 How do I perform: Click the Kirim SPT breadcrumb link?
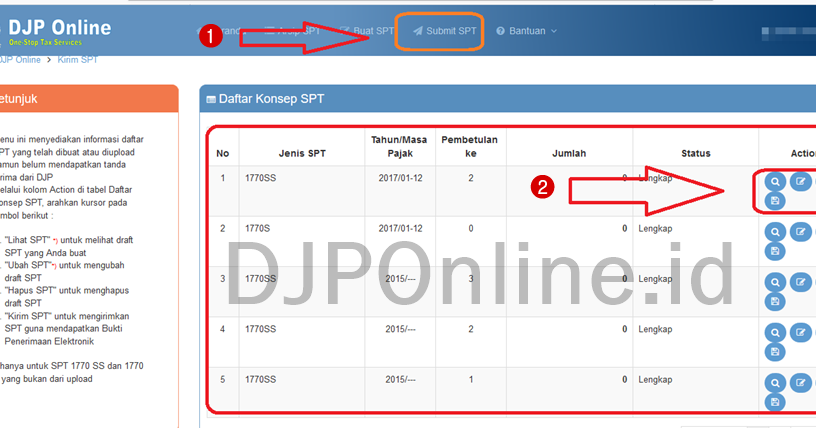tap(78, 60)
